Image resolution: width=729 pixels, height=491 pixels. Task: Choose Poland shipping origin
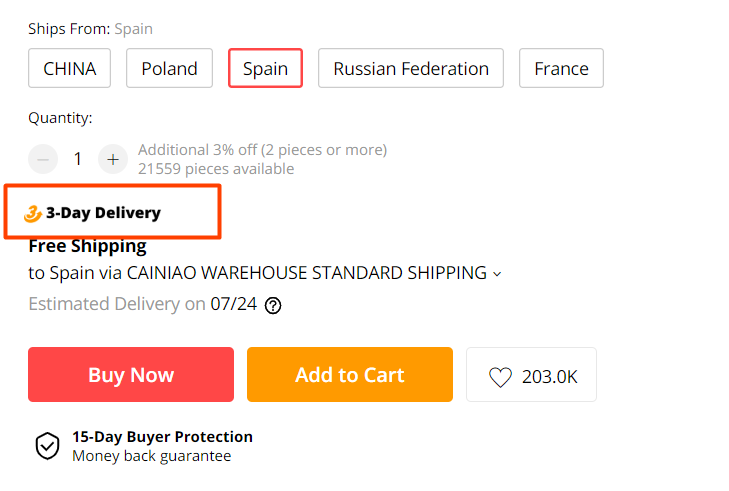point(169,69)
